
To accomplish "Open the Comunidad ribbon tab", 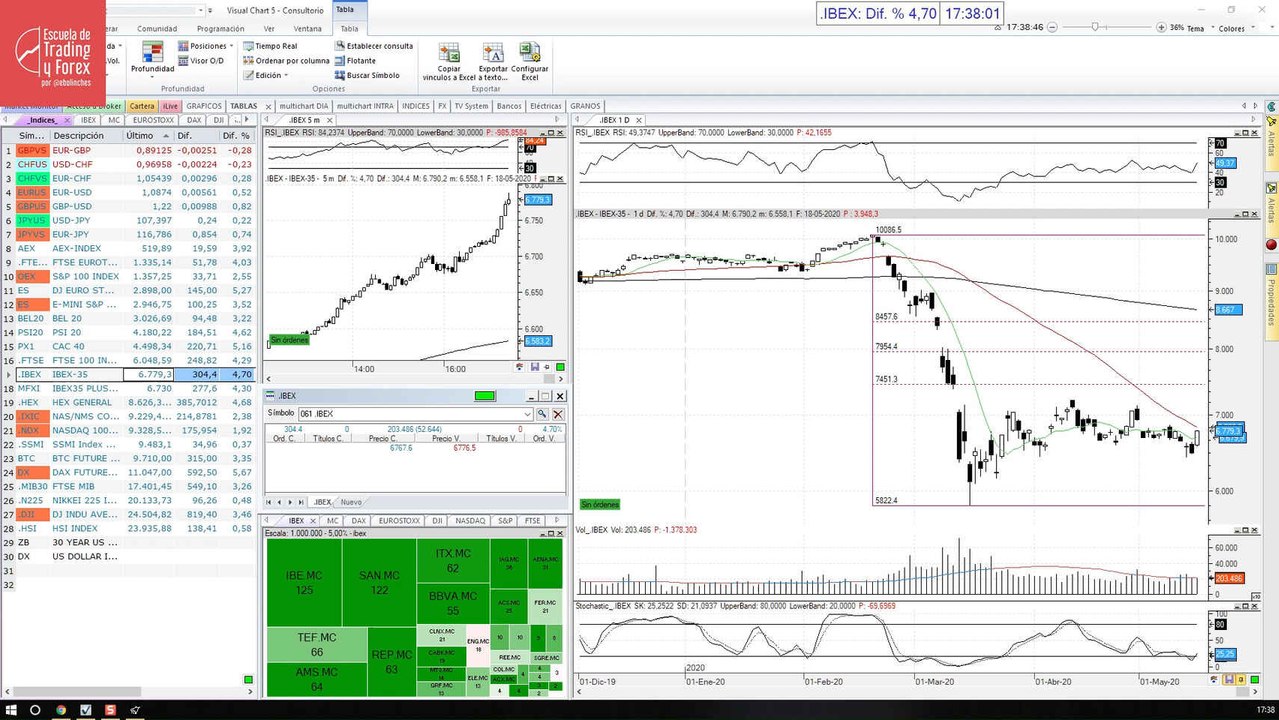I will pos(157,29).
